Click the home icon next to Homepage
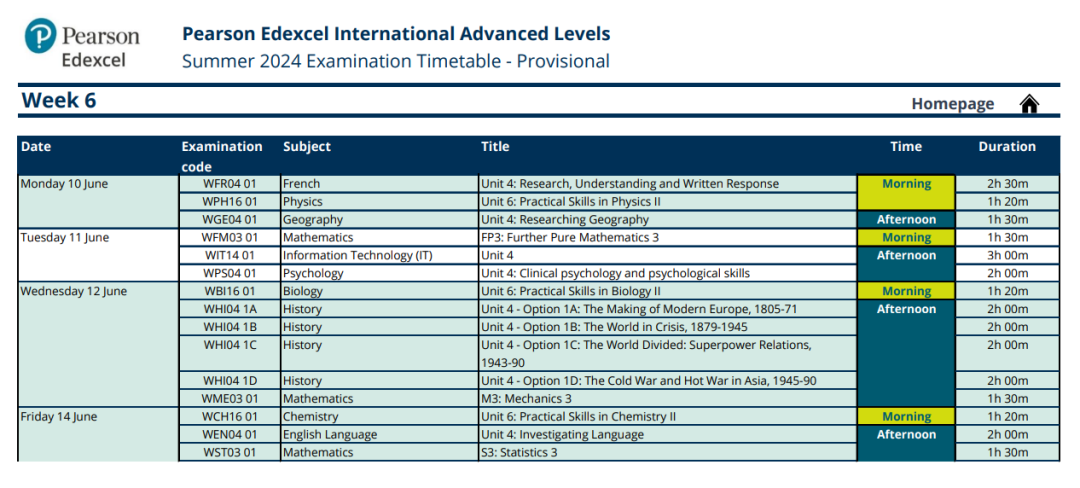1080x488 pixels. 1029,104
